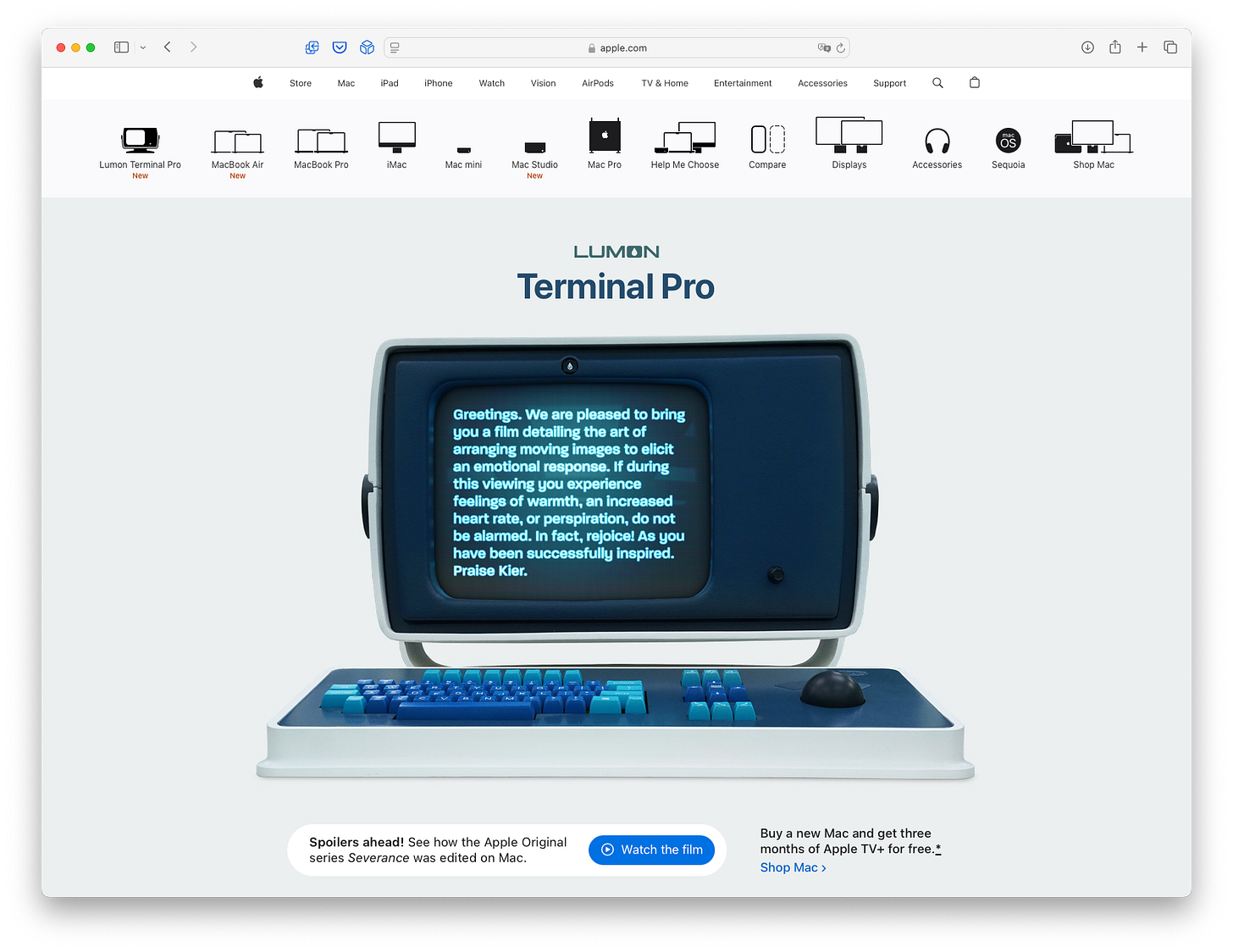
Task: Click the LUMON logo above Terminal Pro
Action: pyautogui.click(x=616, y=252)
